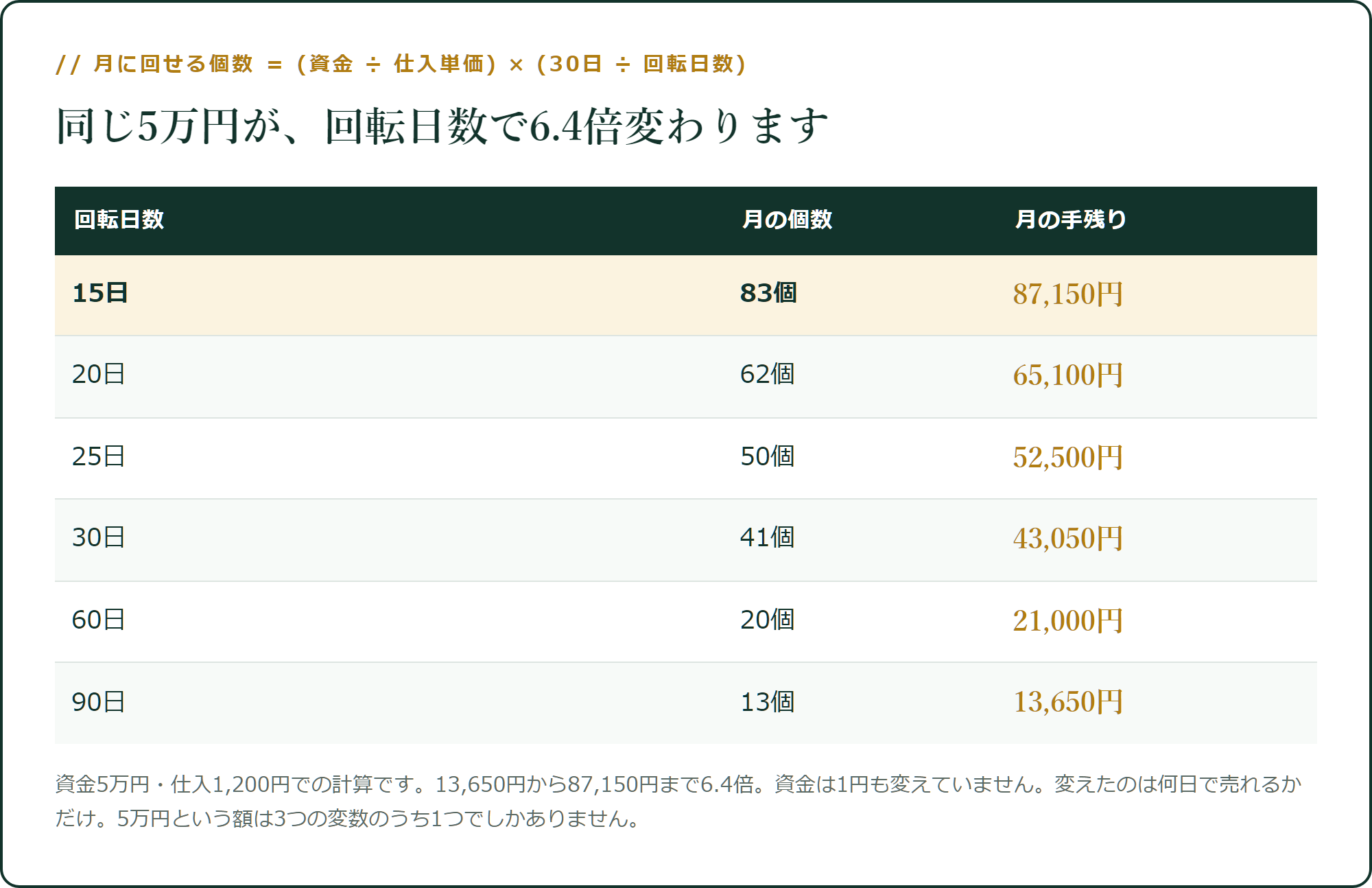
Task: Click the heading 同じ5万円が、回転日数で6.4倍変わります
Action: (x=442, y=126)
